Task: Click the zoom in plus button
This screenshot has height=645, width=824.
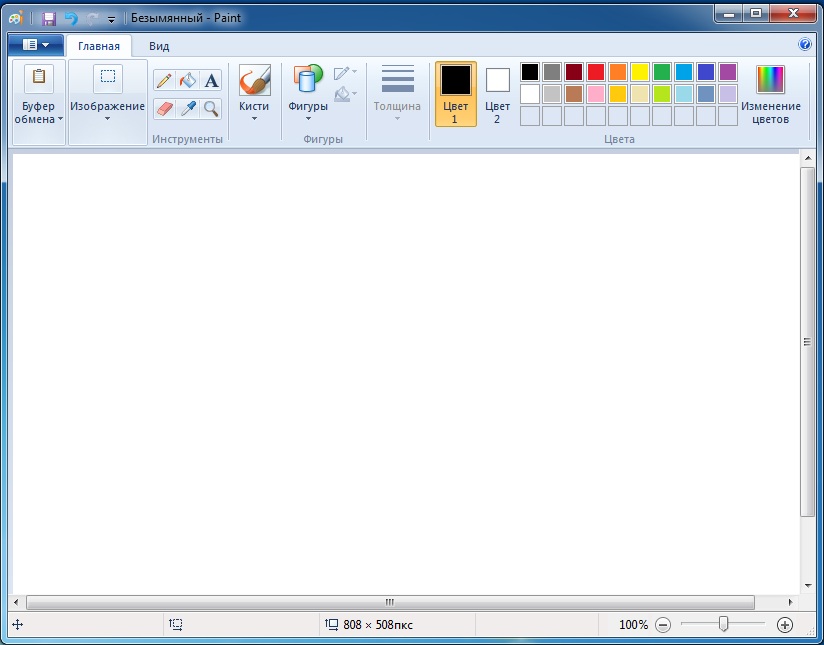Action: point(785,625)
